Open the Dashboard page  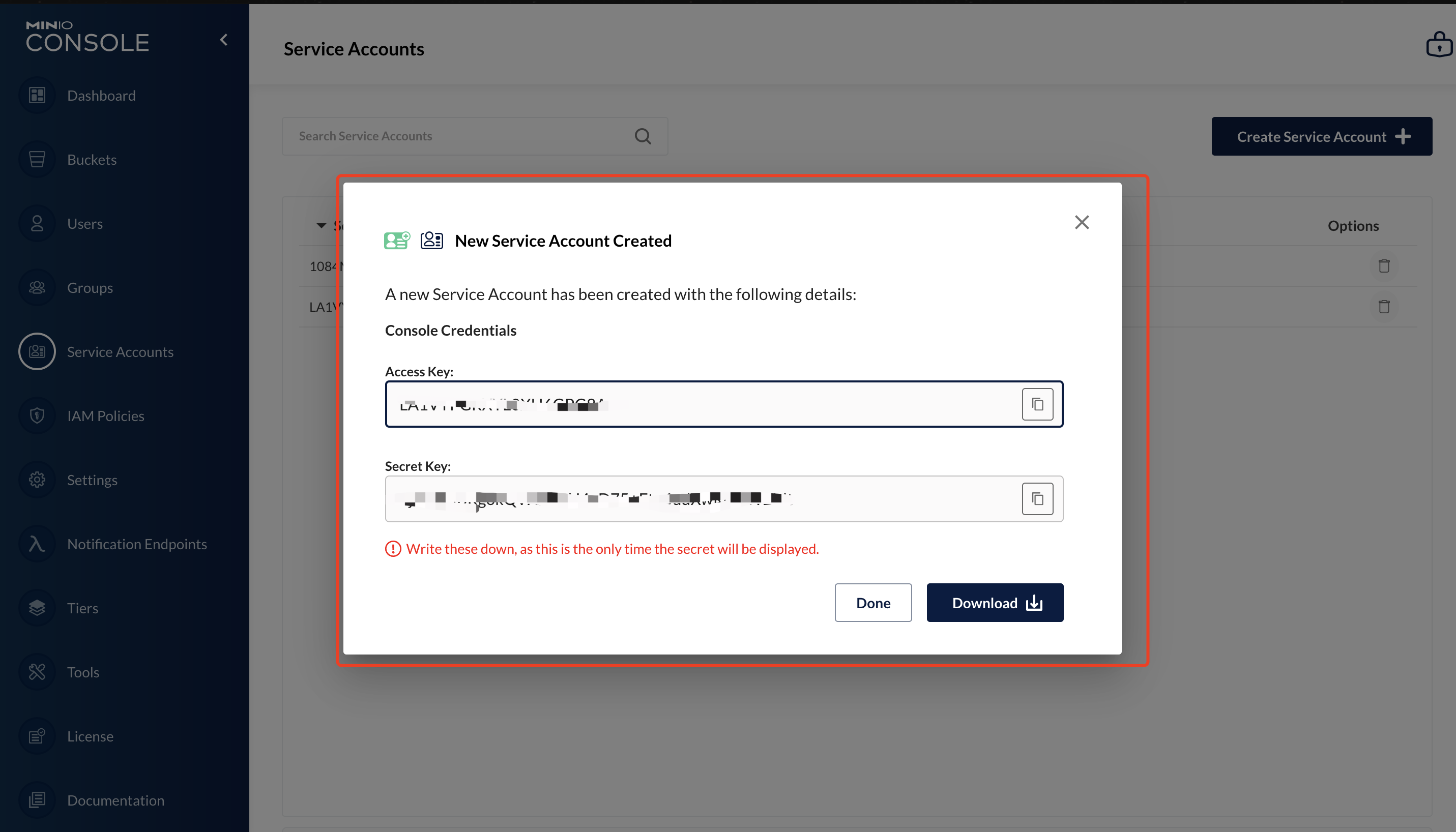(x=101, y=96)
